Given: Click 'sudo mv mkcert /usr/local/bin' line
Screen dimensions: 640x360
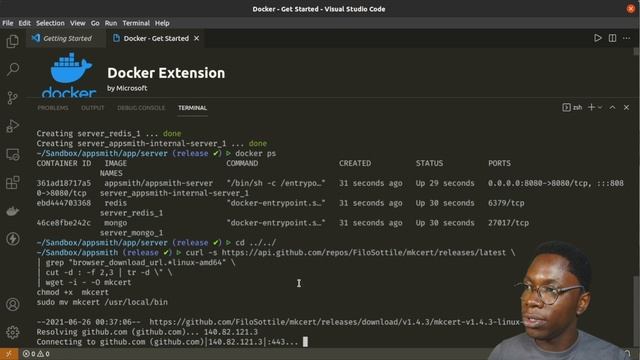Looking at the screenshot, I should point(102,302).
